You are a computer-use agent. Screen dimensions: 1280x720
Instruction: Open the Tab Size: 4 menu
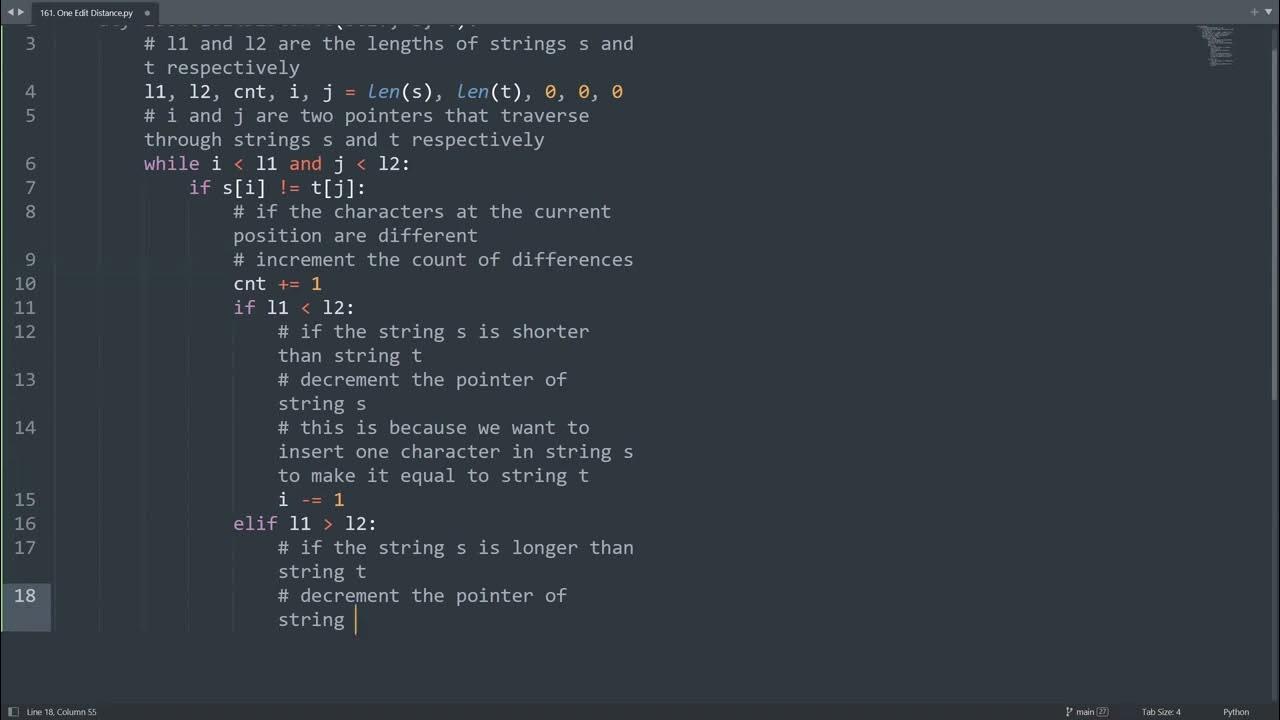coord(1161,712)
